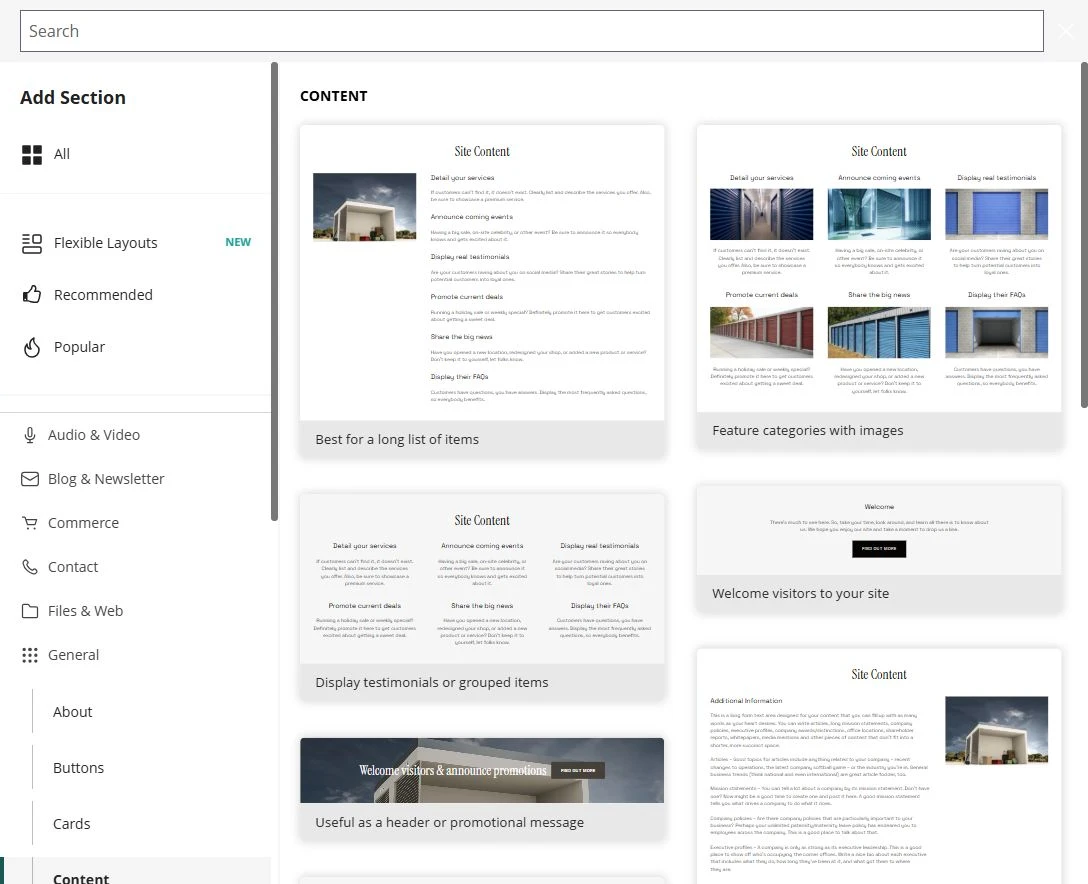Open Flexible Layouts category
The image size is (1088, 884).
click(x=135, y=243)
